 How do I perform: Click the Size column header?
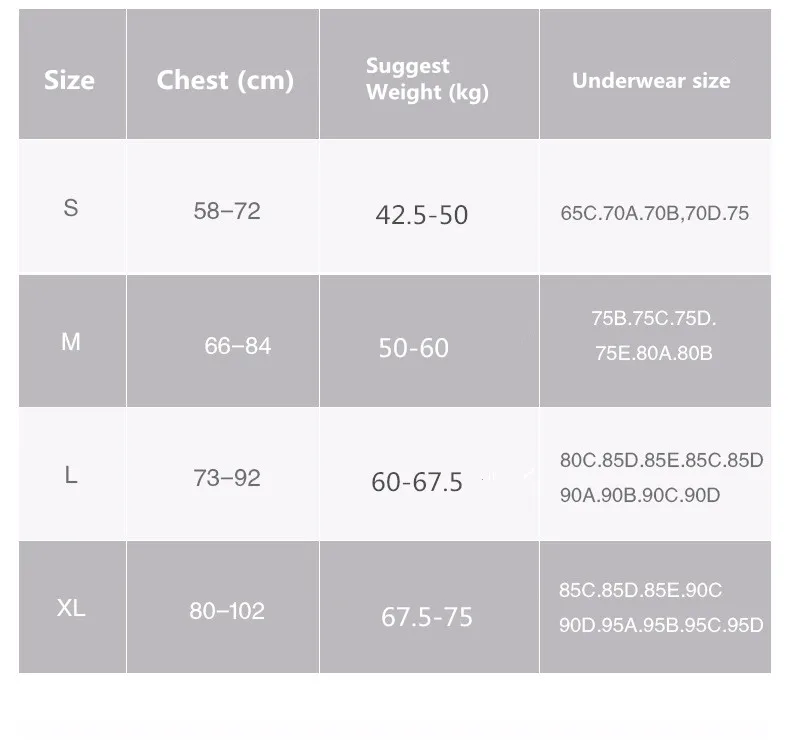[x=69, y=80]
